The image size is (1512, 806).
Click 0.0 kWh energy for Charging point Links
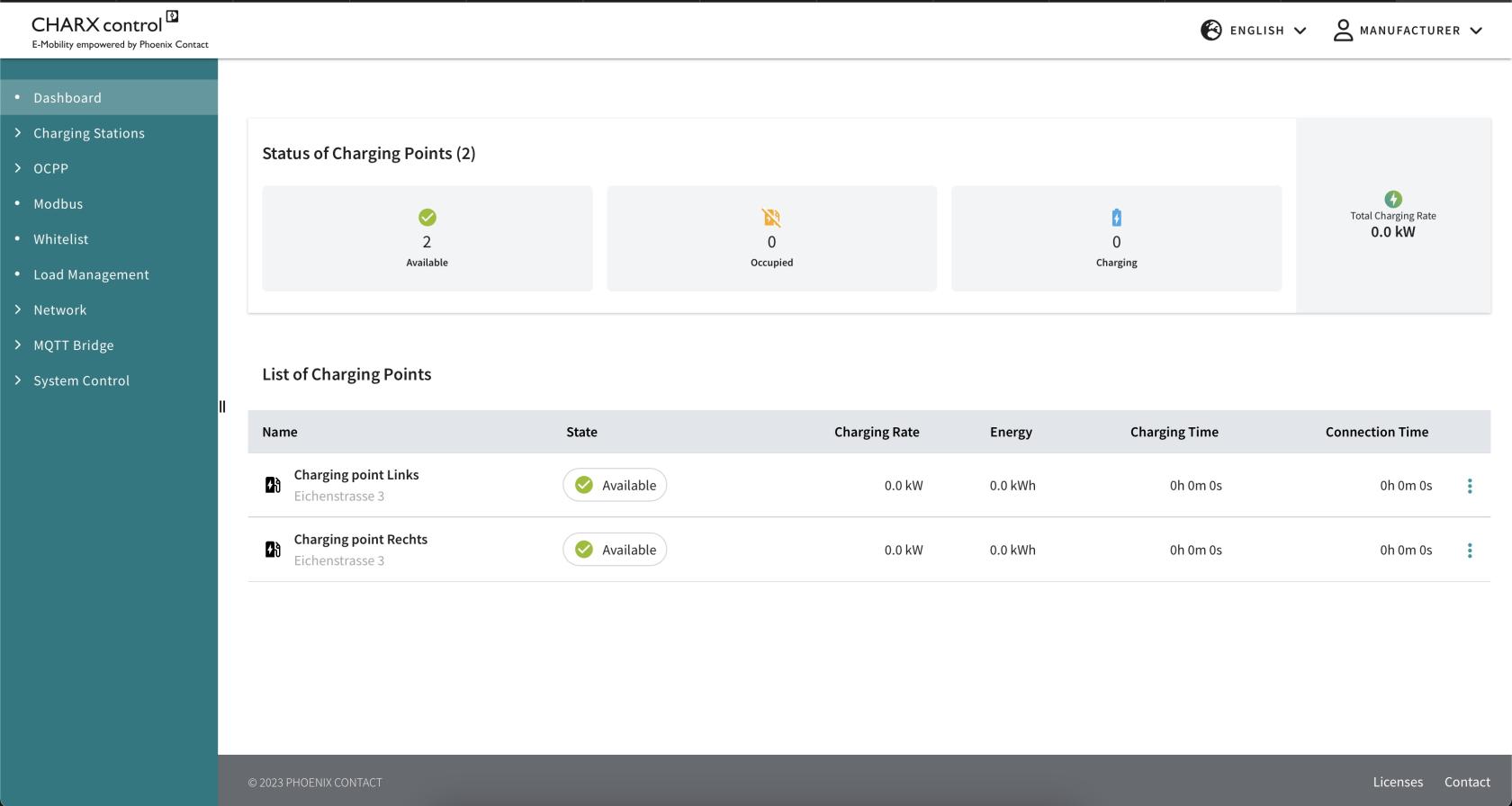click(1012, 486)
